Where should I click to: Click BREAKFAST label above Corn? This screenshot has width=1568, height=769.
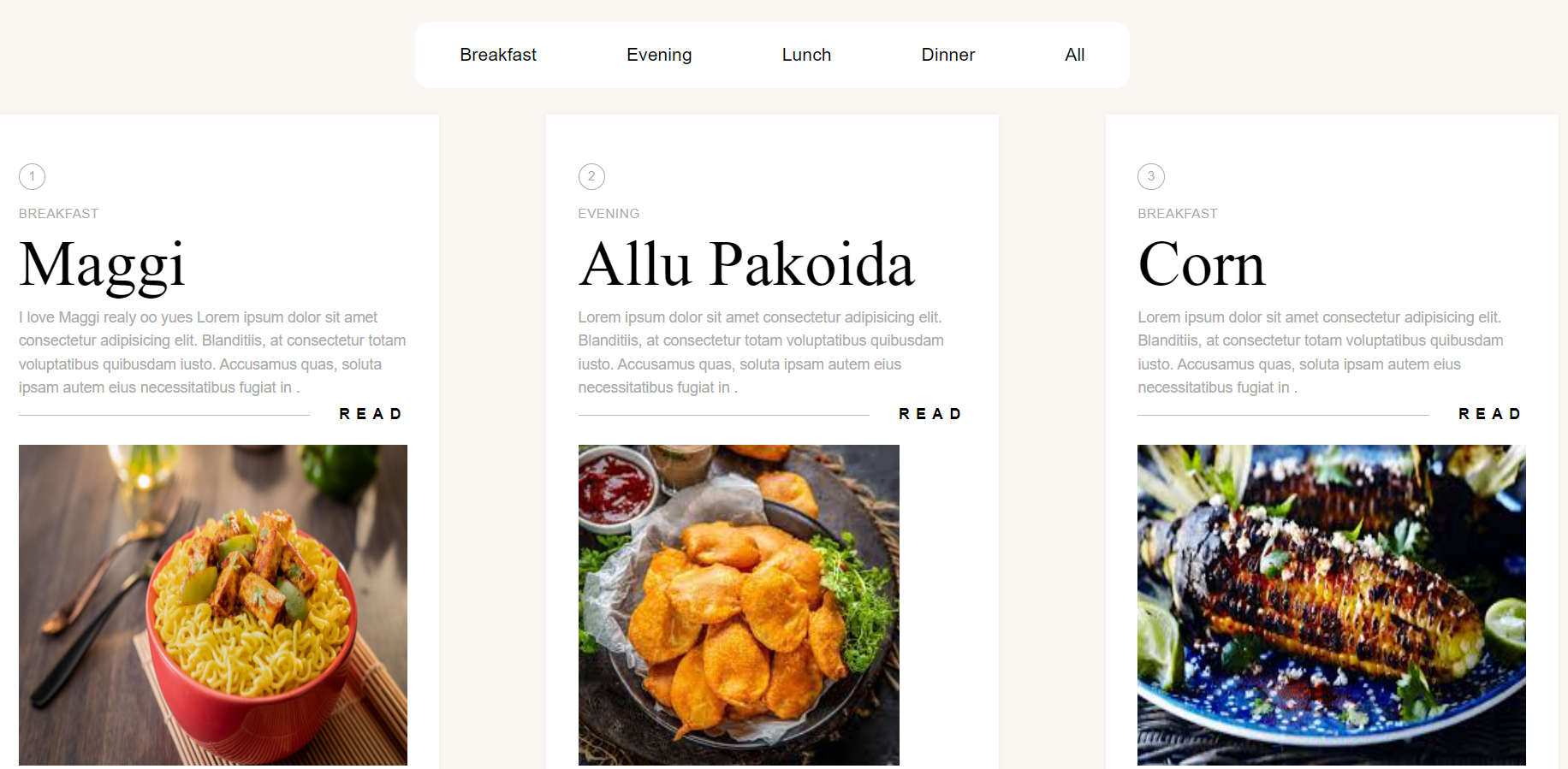pos(1178,214)
